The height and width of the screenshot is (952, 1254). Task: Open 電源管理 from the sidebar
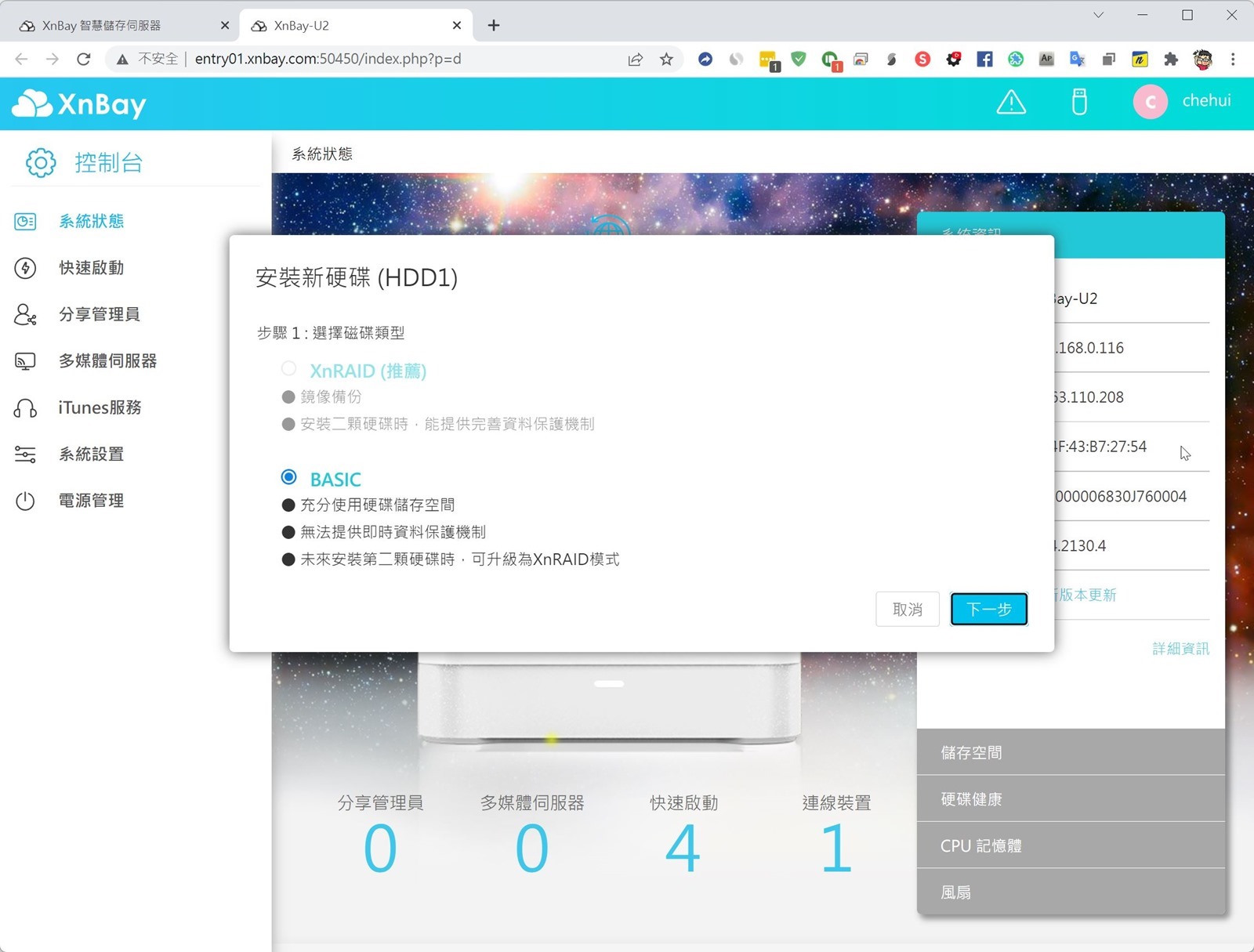click(x=91, y=501)
